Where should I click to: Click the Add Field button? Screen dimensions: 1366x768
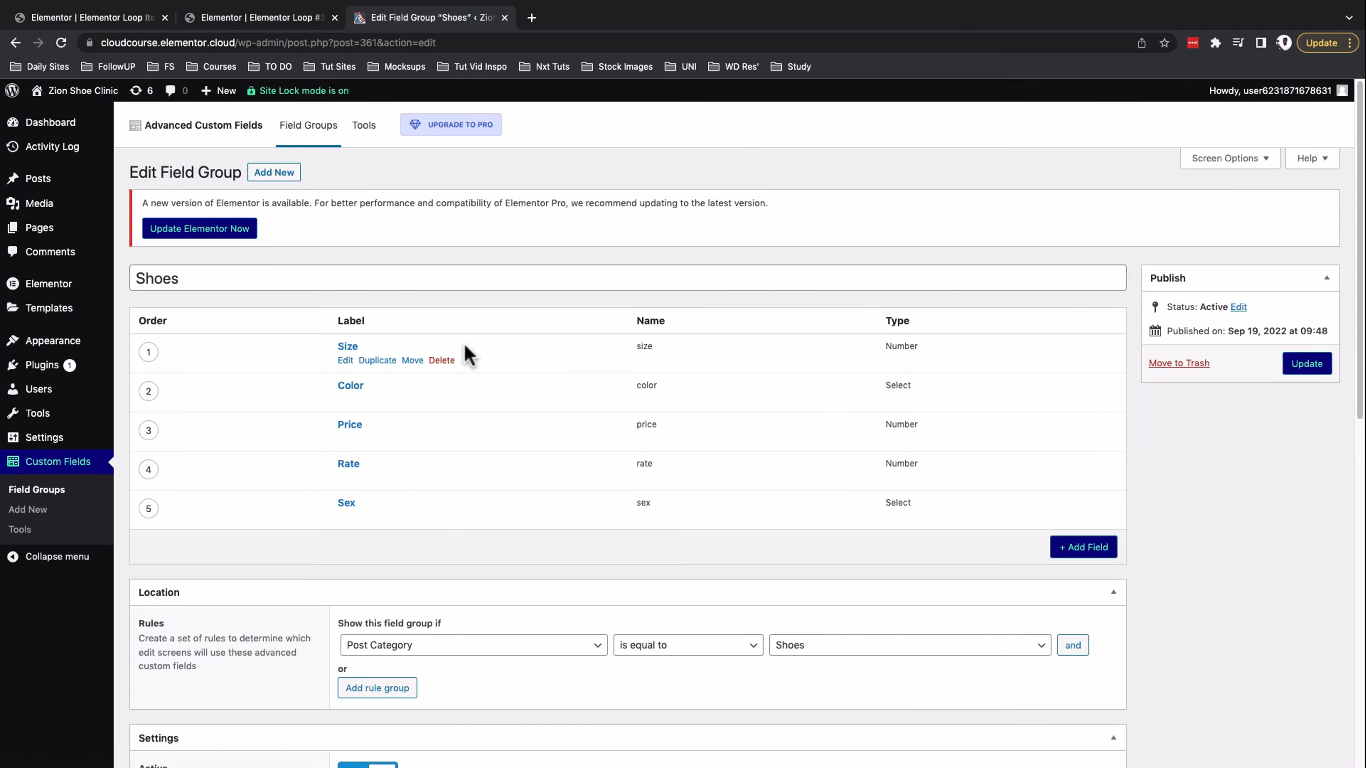point(1084,547)
